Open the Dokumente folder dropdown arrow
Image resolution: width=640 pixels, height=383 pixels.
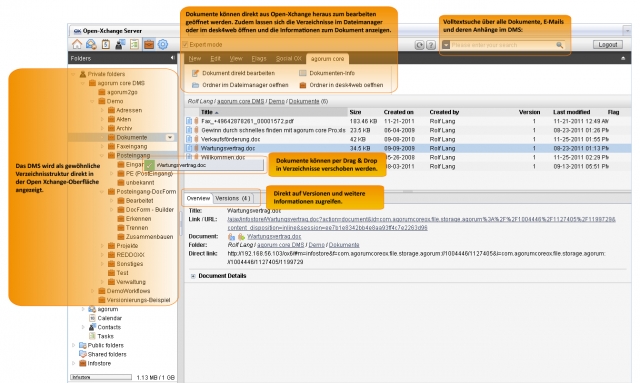[x=170, y=138]
